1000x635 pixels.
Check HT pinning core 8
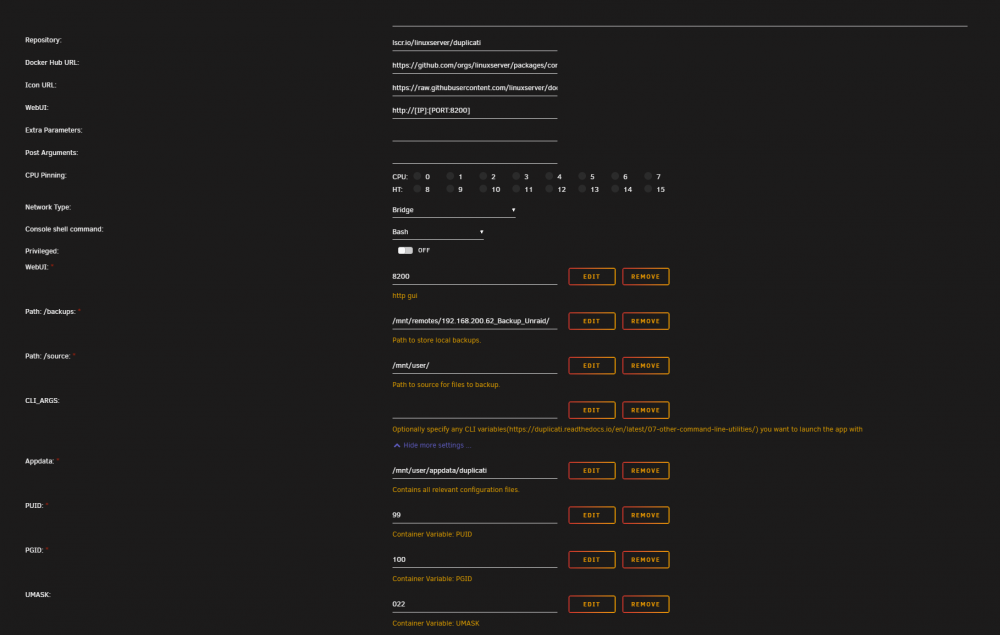click(417, 189)
